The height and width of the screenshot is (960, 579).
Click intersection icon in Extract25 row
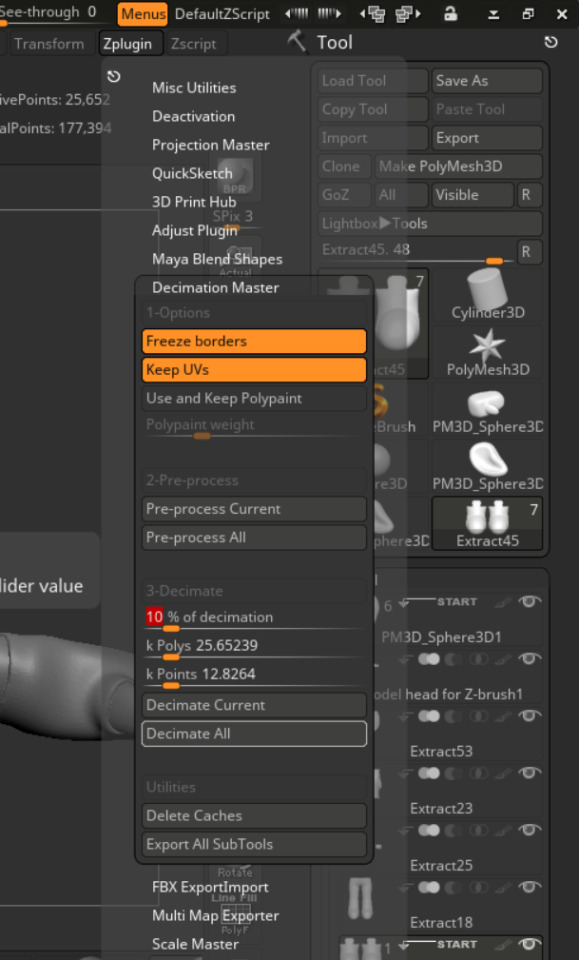478,830
